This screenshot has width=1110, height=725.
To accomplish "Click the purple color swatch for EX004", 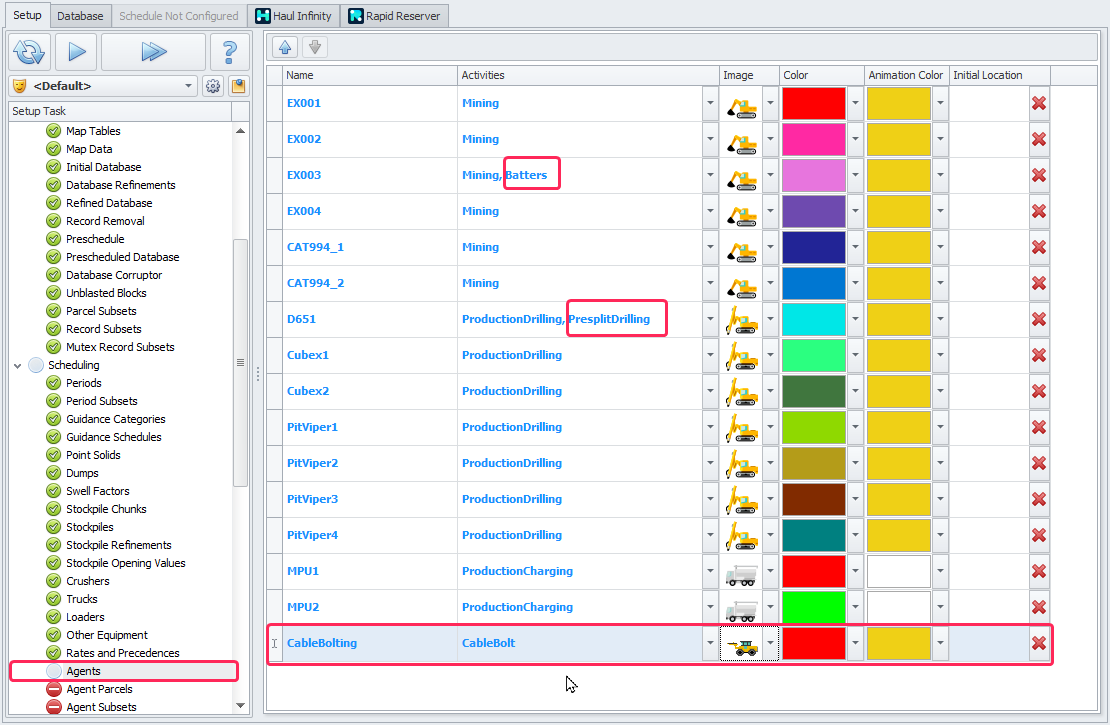I will [x=813, y=211].
